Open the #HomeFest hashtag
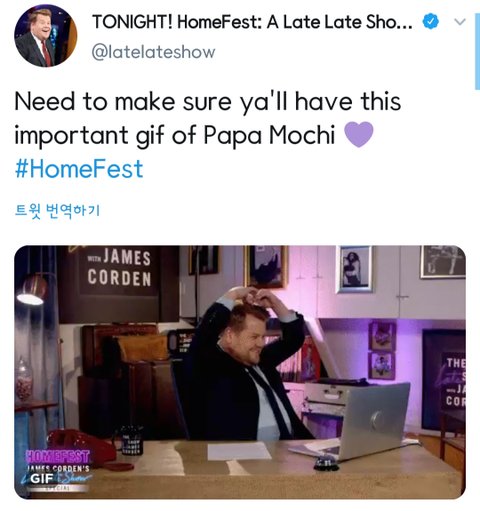Image resolution: width=480 pixels, height=511 pixels. pyautogui.click(x=79, y=169)
